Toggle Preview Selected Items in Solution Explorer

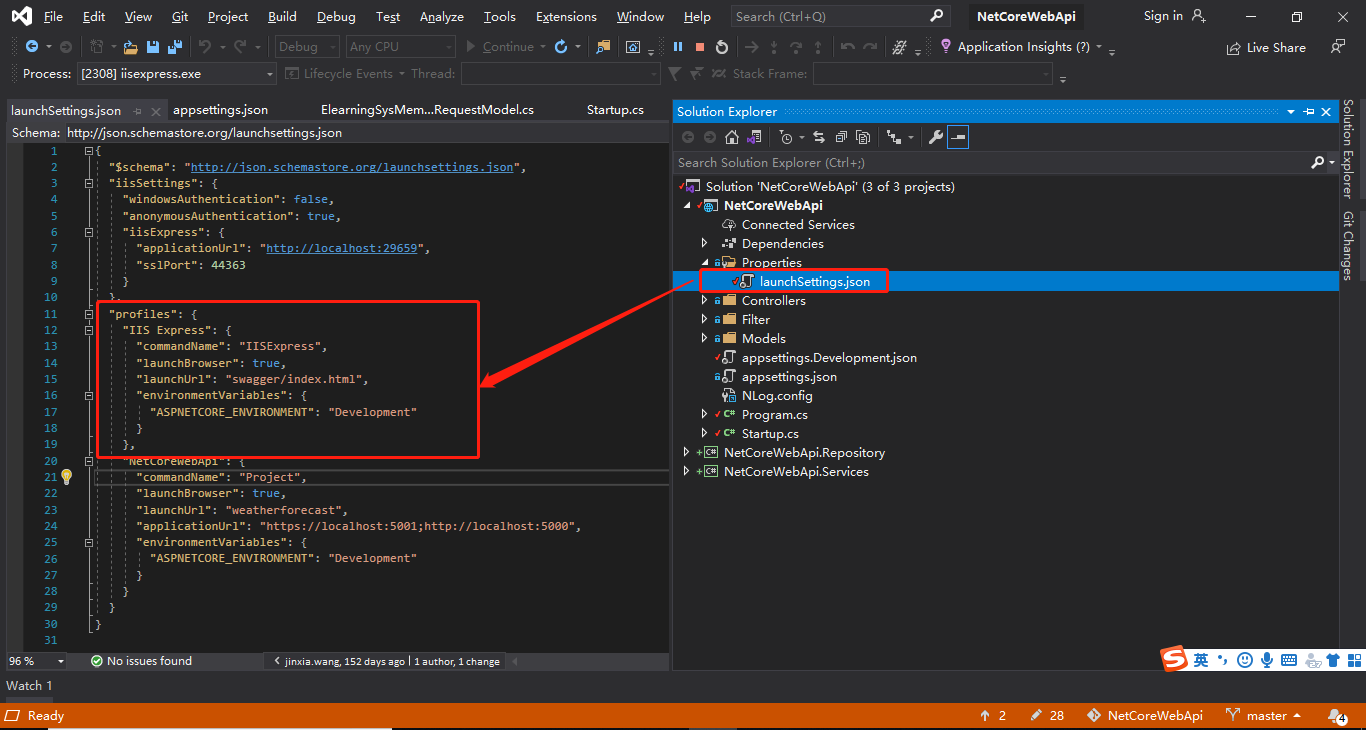pos(958,137)
